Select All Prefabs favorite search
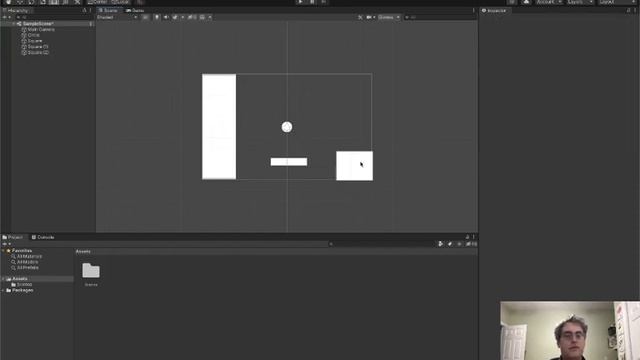This screenshot has height=360, width=640. tap(25, 268)
